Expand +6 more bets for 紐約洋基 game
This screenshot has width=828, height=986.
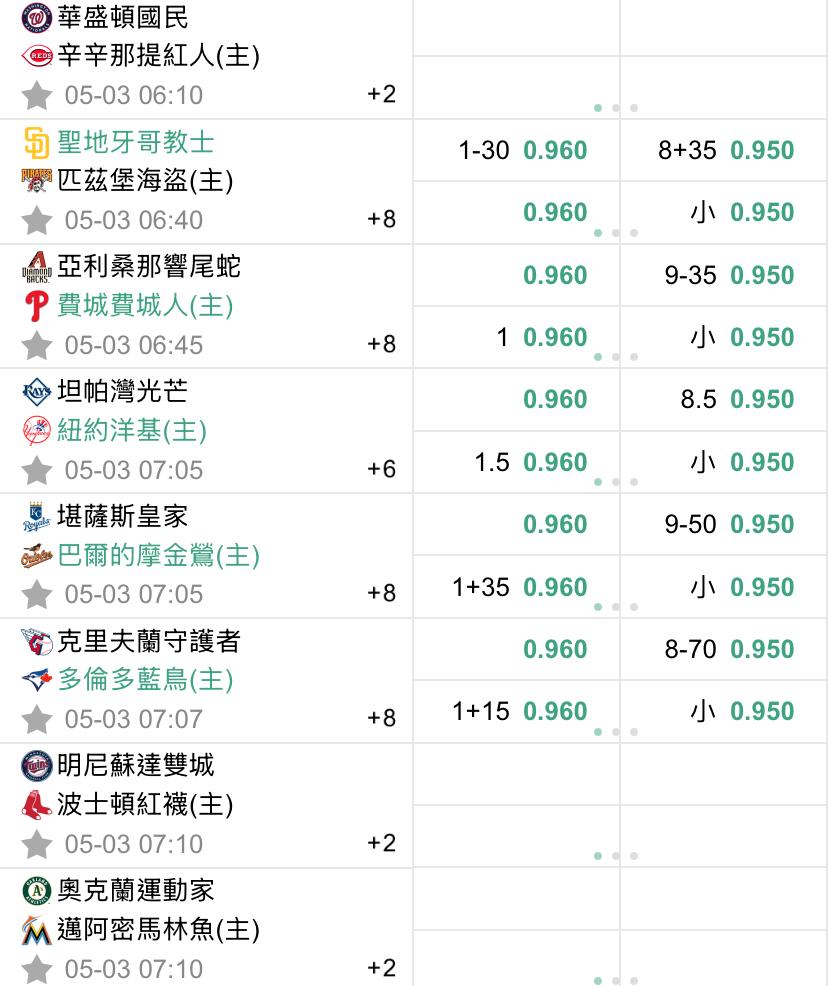click(x=382, y=468)
